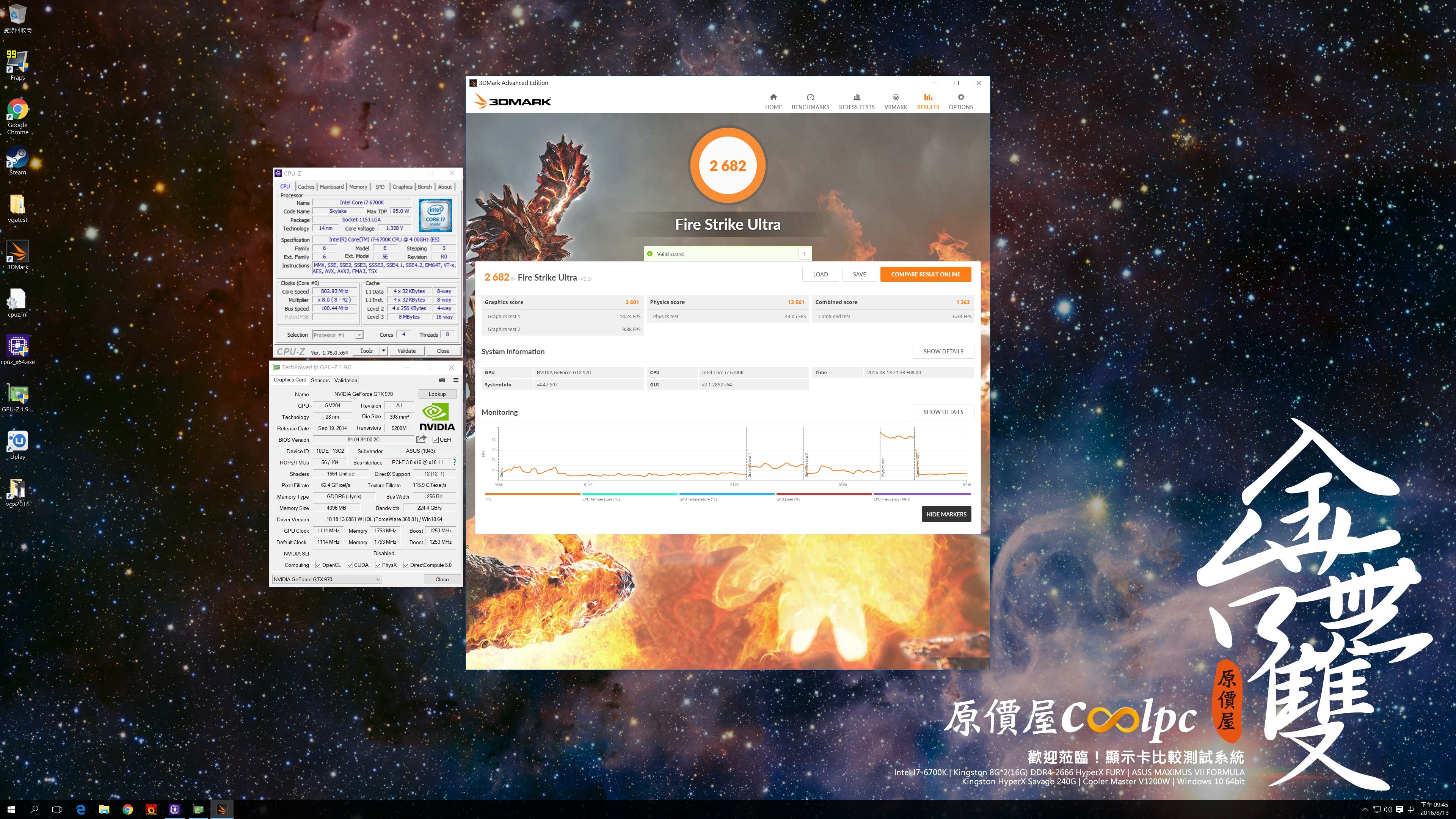
Task: Show Monitoring details
Action: [943, 411]
